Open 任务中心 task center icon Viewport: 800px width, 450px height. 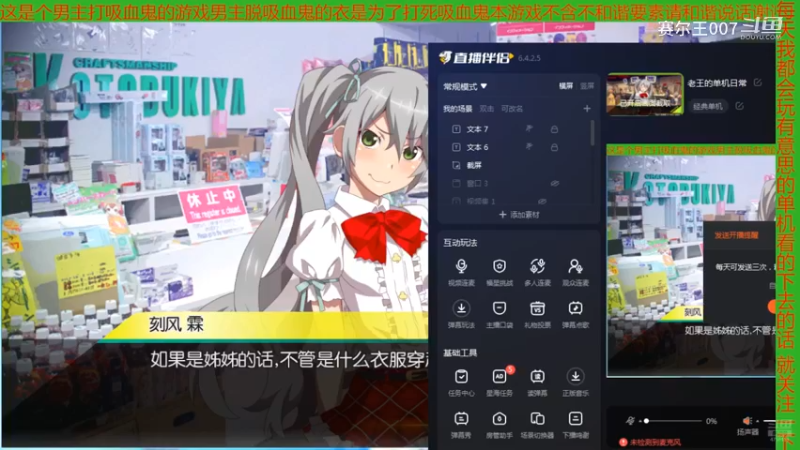click(461, 383)
